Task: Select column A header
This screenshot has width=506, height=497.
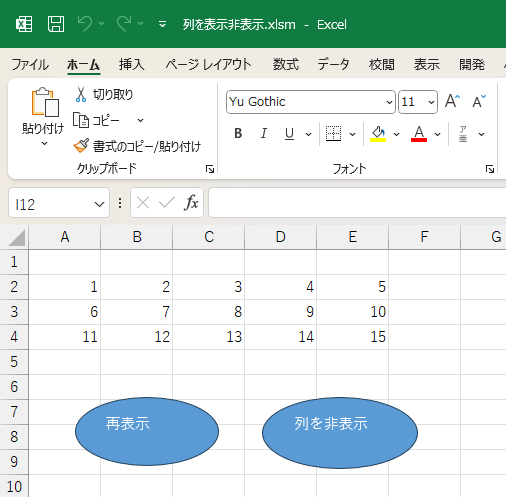Action: [65, 237]
